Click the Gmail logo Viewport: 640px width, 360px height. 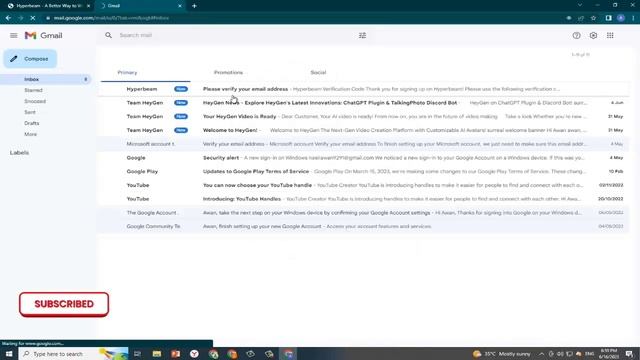[x=43, y=36]
